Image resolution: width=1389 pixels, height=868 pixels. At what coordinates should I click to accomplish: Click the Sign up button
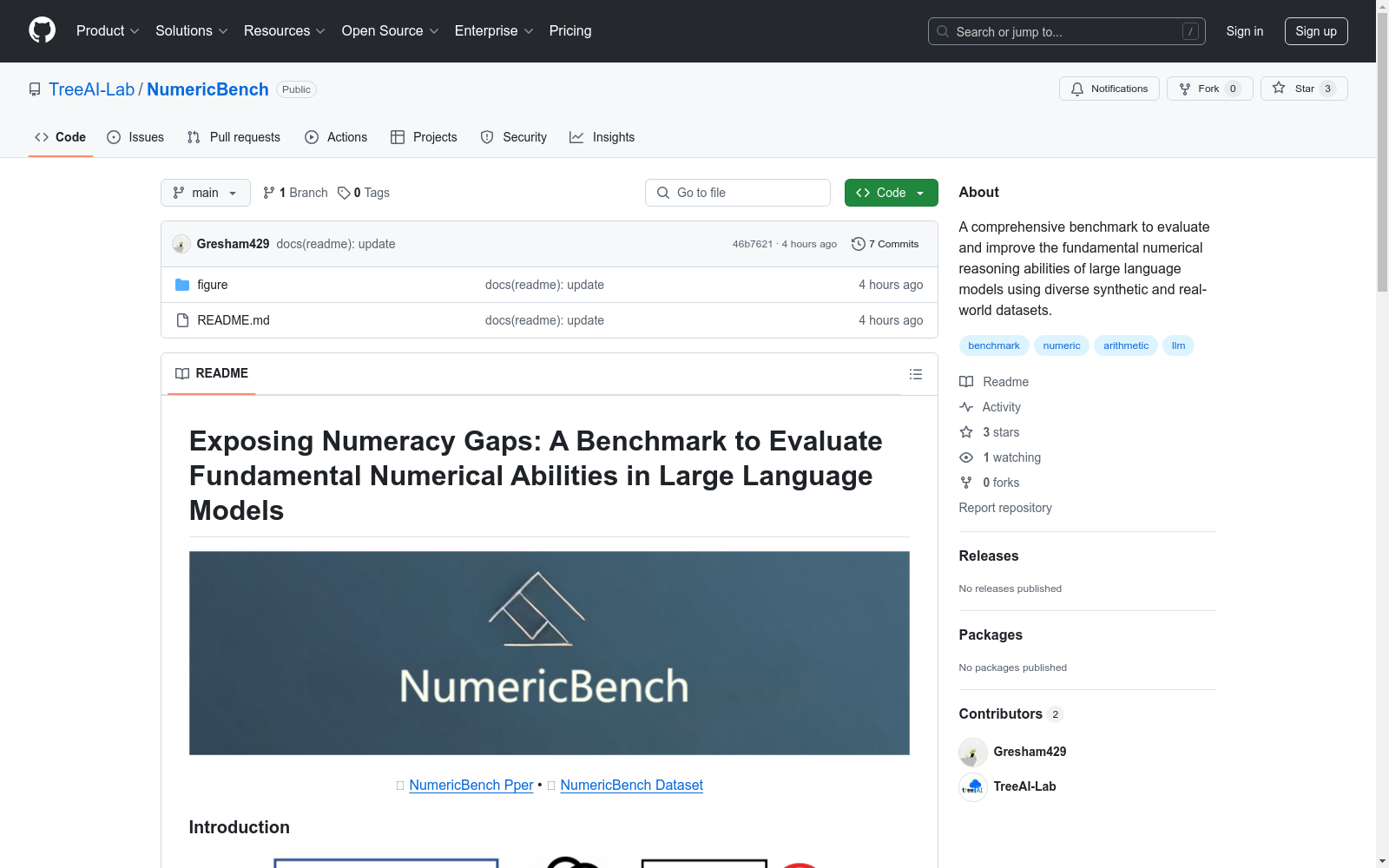pyautogui.click(x=1316, y=31)
